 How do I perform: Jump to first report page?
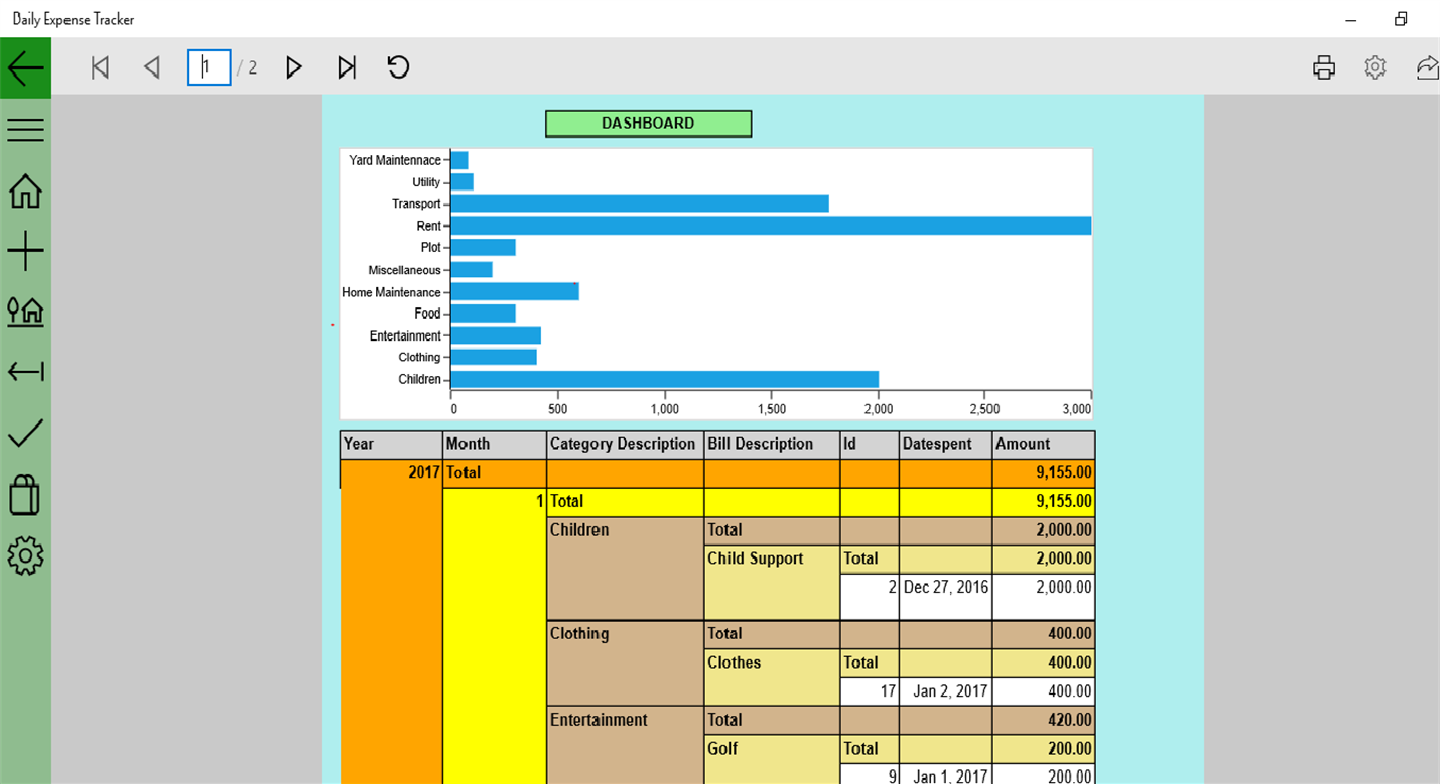coord(100,67)
